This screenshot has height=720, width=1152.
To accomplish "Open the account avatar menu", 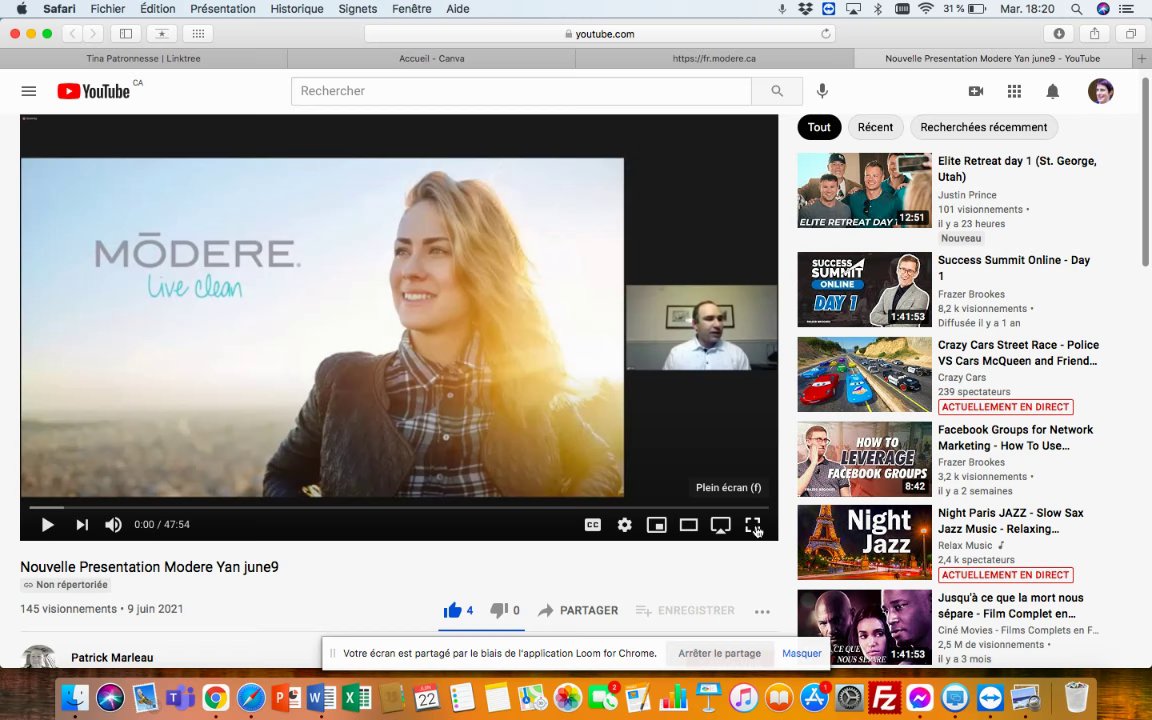I will (x=1100, y=91).
